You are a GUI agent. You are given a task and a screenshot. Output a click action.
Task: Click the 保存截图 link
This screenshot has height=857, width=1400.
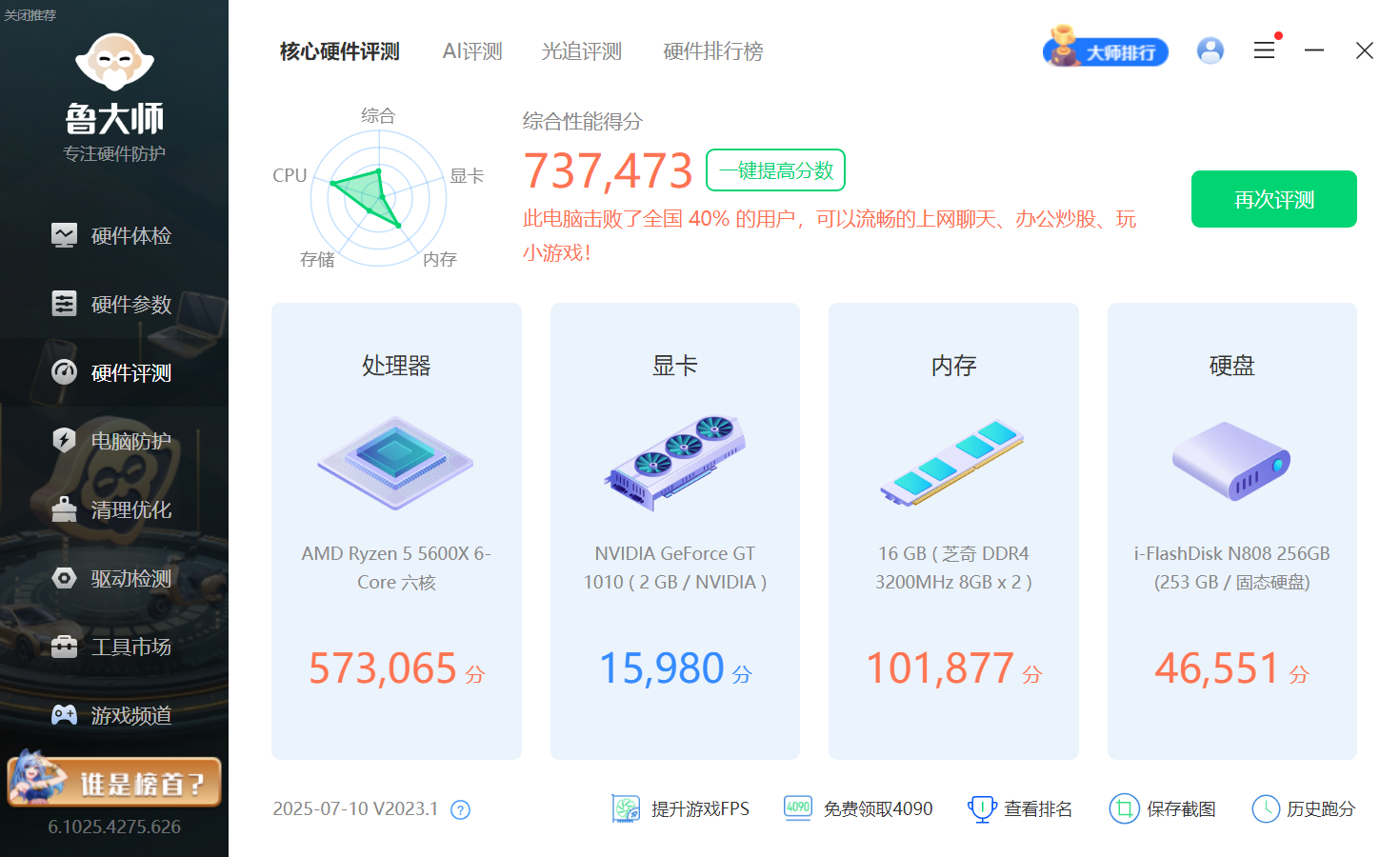1181,808
